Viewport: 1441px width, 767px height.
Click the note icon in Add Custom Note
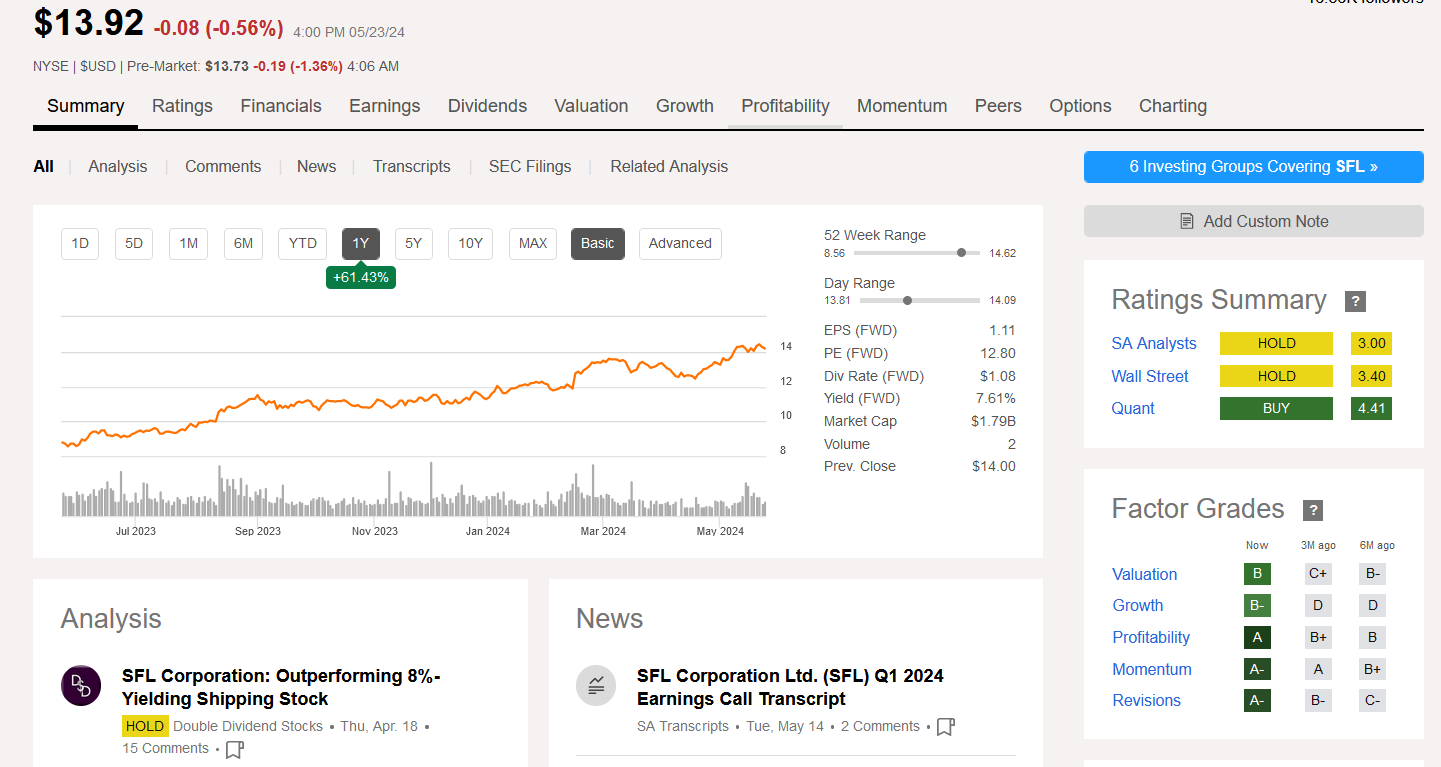pyautogui.click(x=1187, y=221)
